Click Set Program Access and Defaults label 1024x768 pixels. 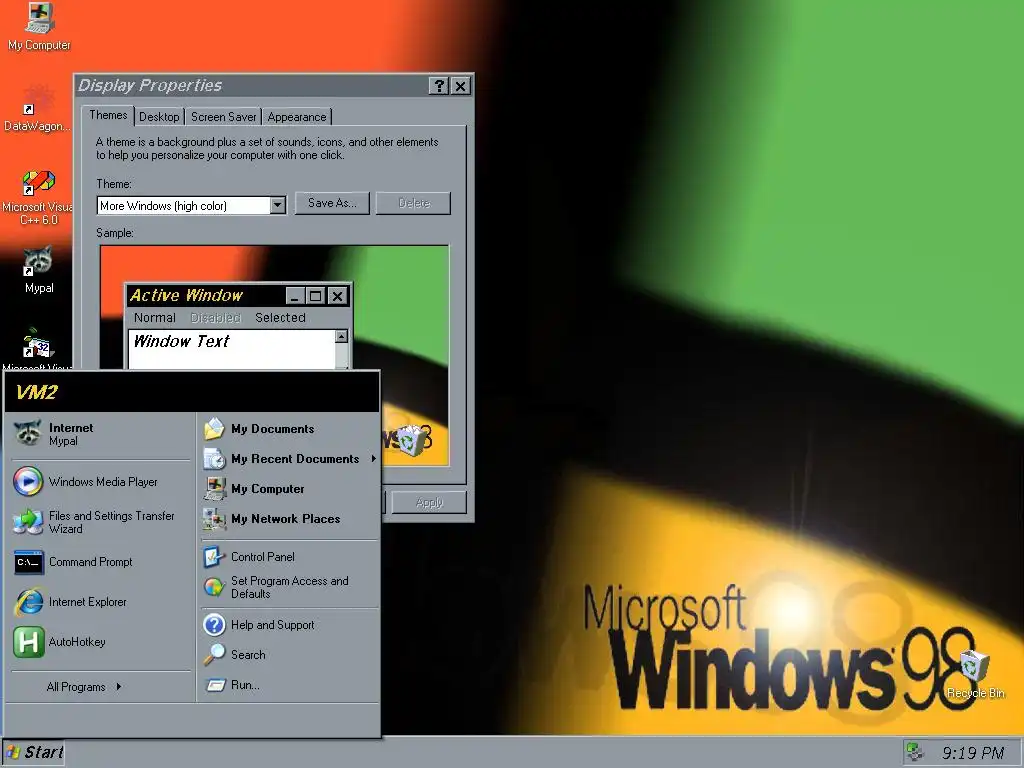point(289,587)
